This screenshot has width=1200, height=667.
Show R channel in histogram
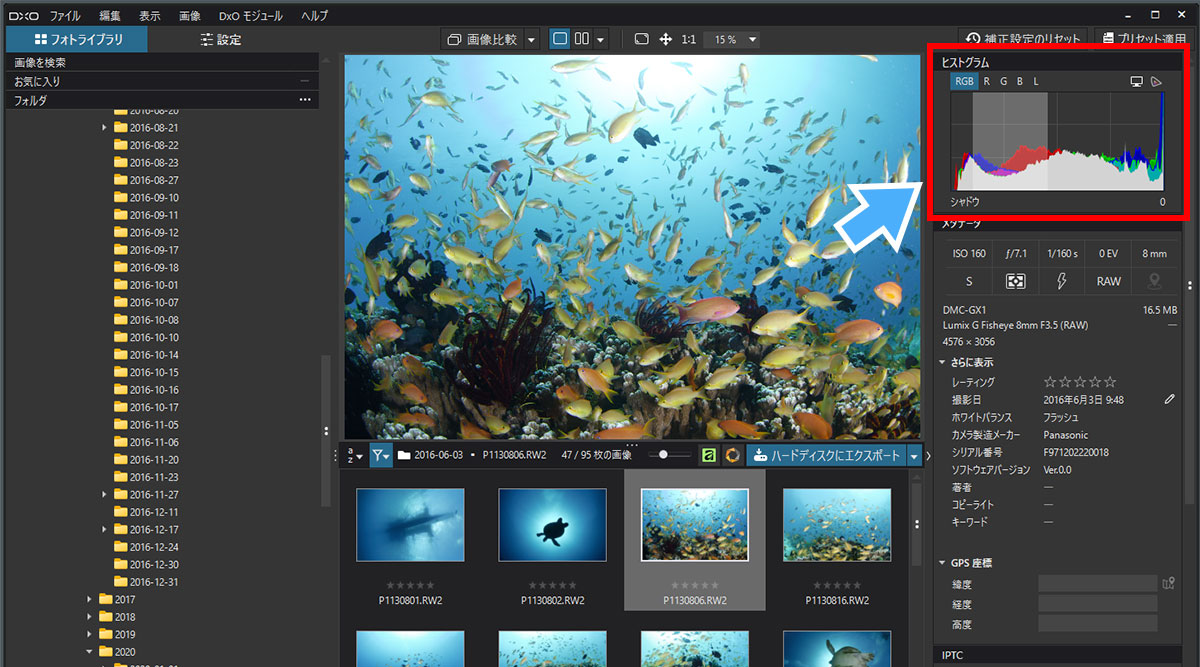coord(987,81)
